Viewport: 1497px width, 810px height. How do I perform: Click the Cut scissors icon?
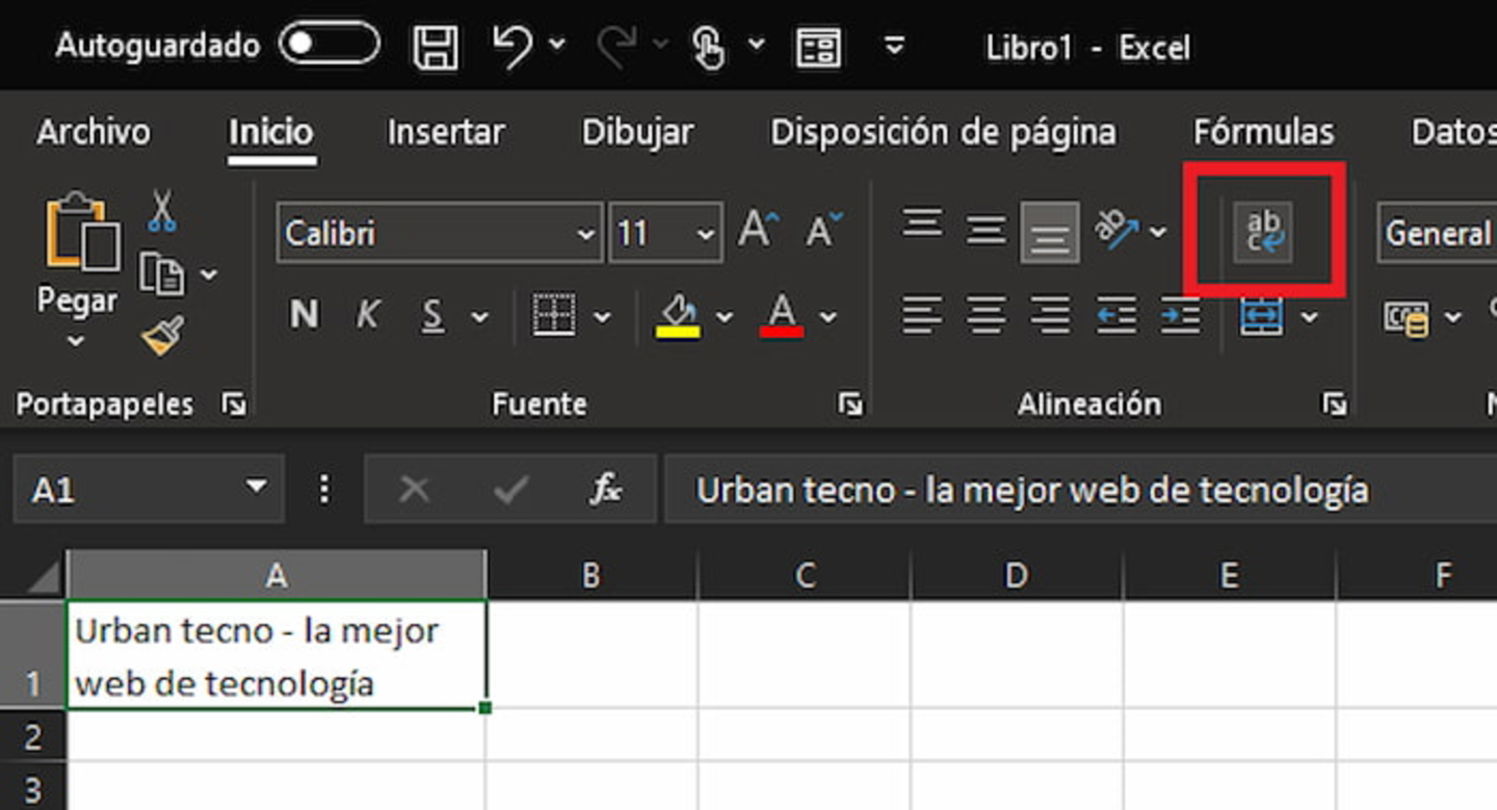162,211
